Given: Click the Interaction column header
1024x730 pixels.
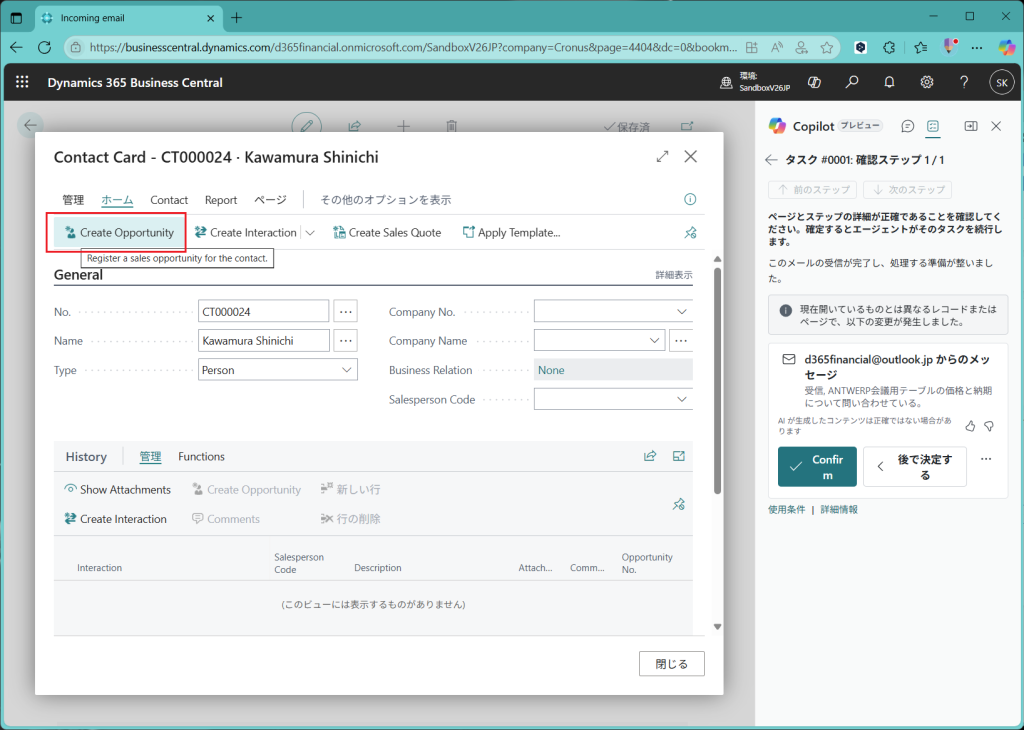Looking at the screenshot, I should point(99,567).
